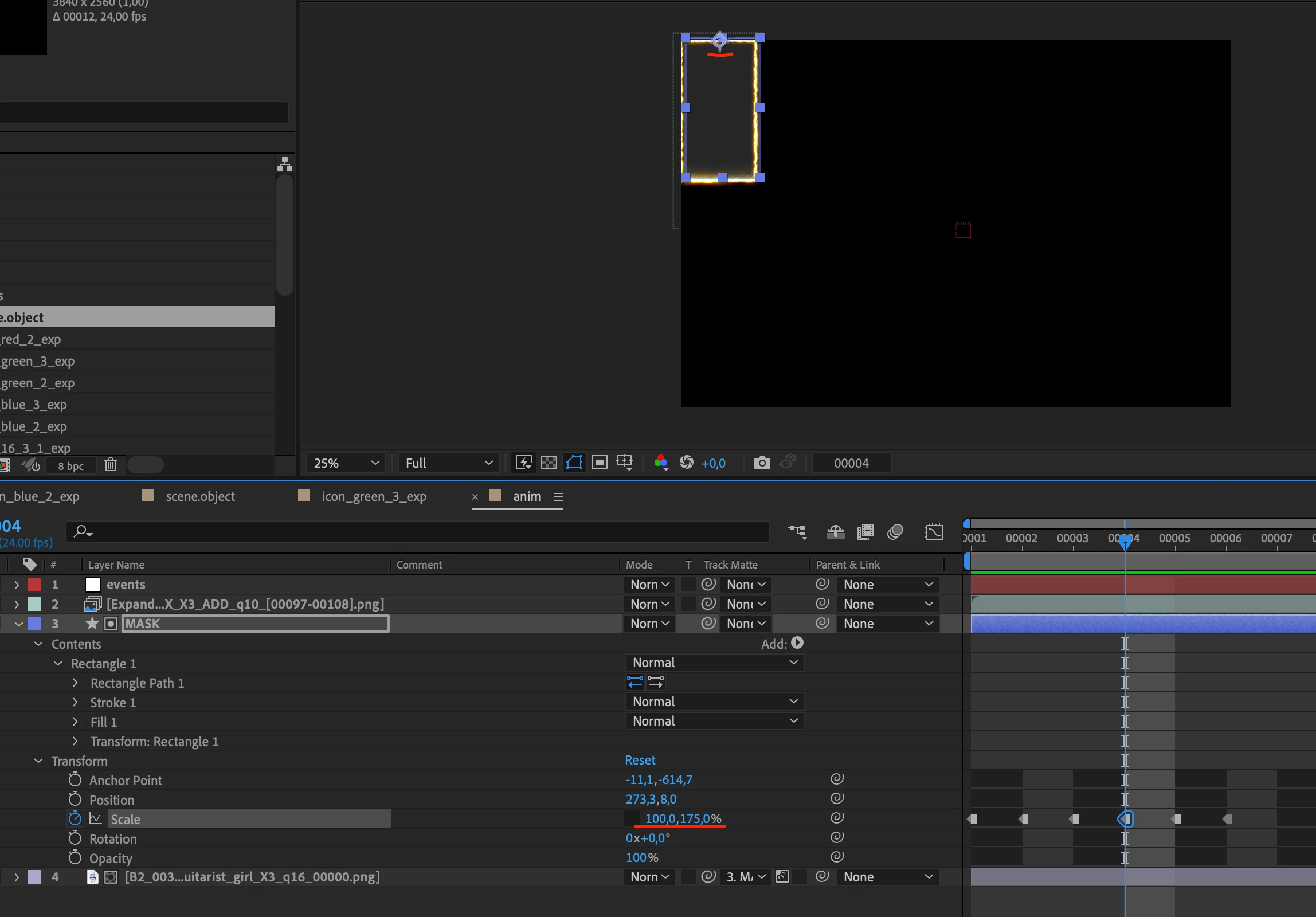1316x917 pixels.
Task: Toggle the transparency grid in viewer
Action: click(x=549, y=463)
